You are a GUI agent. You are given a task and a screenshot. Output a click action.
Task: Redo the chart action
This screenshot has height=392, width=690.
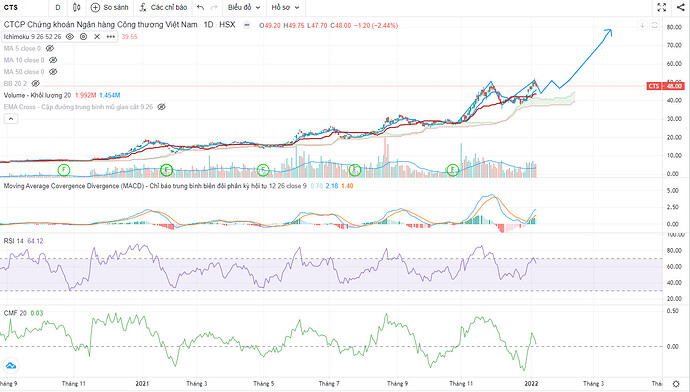[214, 7]
